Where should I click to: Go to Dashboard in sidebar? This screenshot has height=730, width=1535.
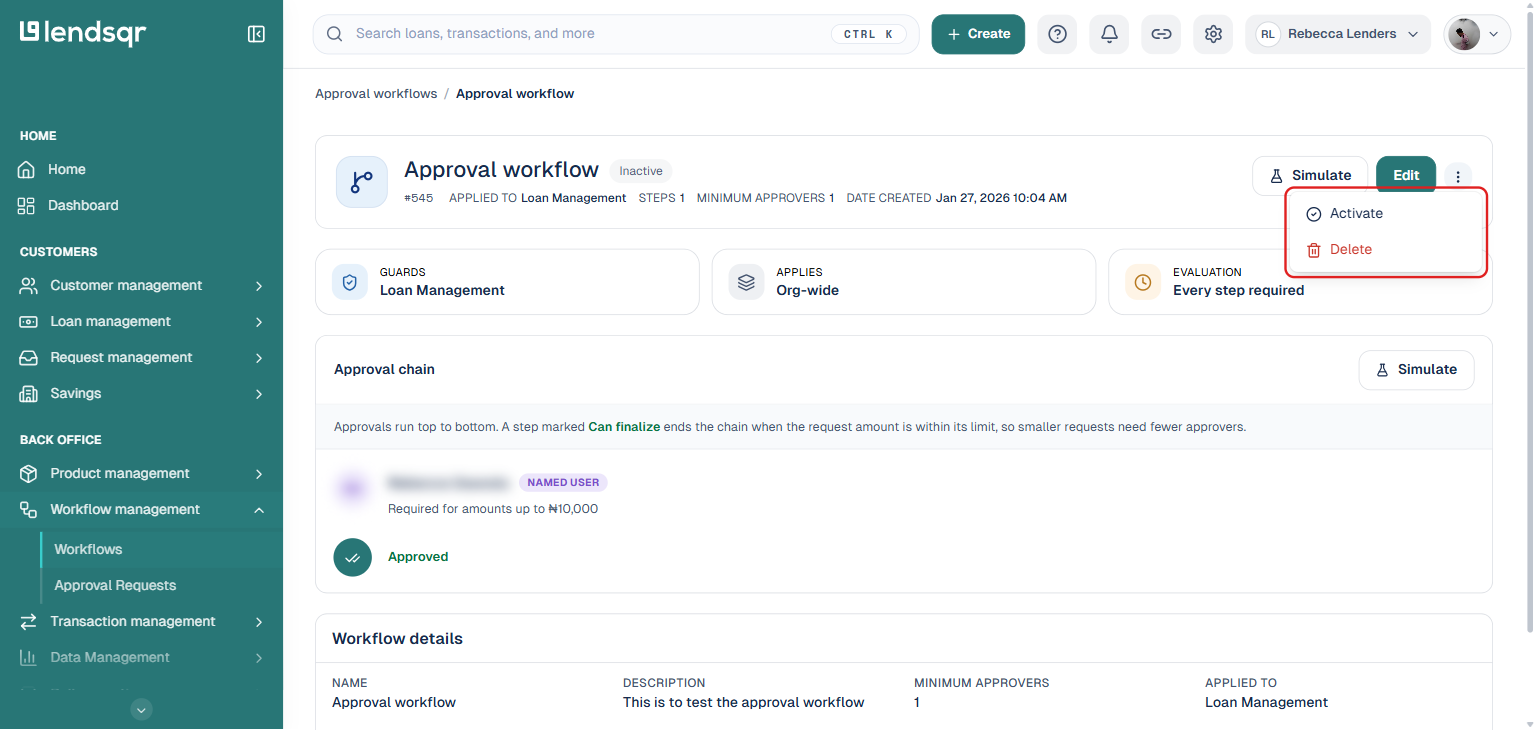pos(83,205)
